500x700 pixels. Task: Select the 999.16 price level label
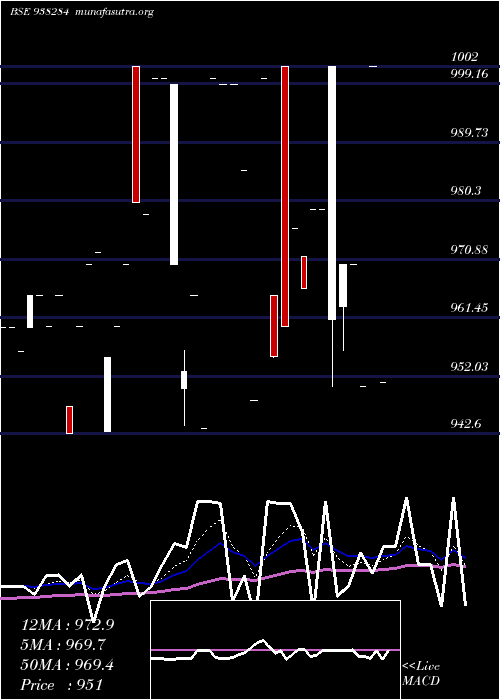click(469, 74)
